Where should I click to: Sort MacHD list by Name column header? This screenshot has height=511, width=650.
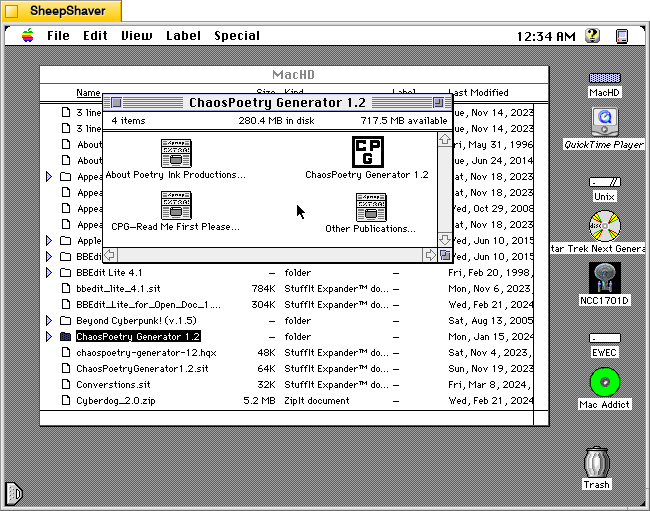tap(88, 93)
